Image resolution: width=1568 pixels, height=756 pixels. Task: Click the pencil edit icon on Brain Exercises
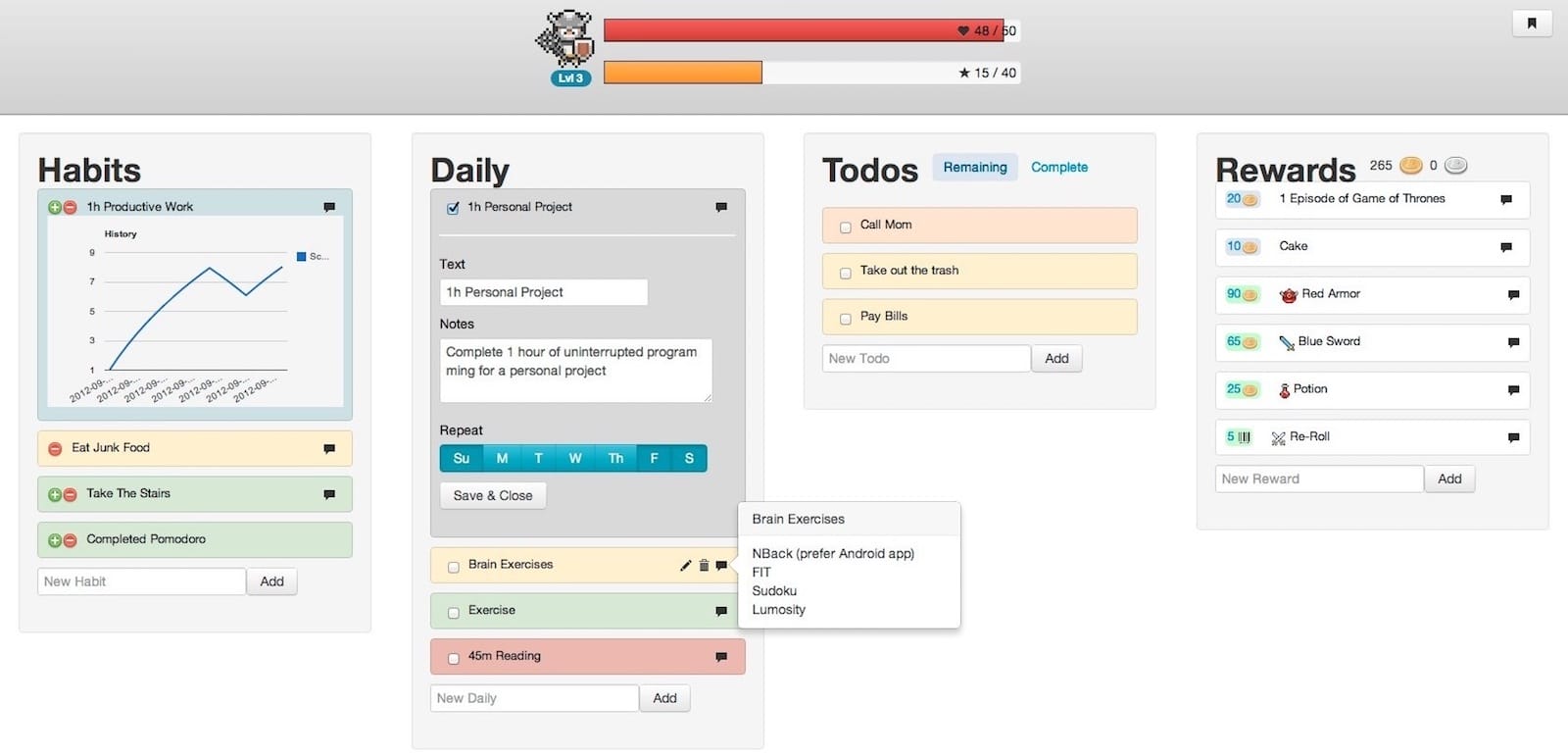coord(685,566)
